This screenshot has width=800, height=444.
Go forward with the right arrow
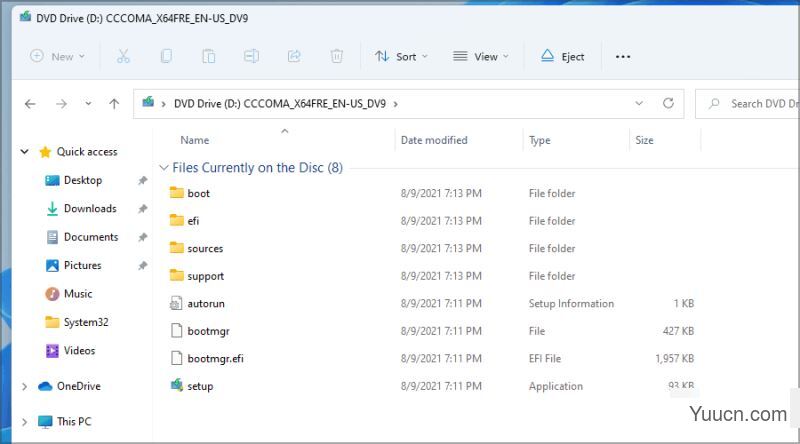tap(61, 104)
